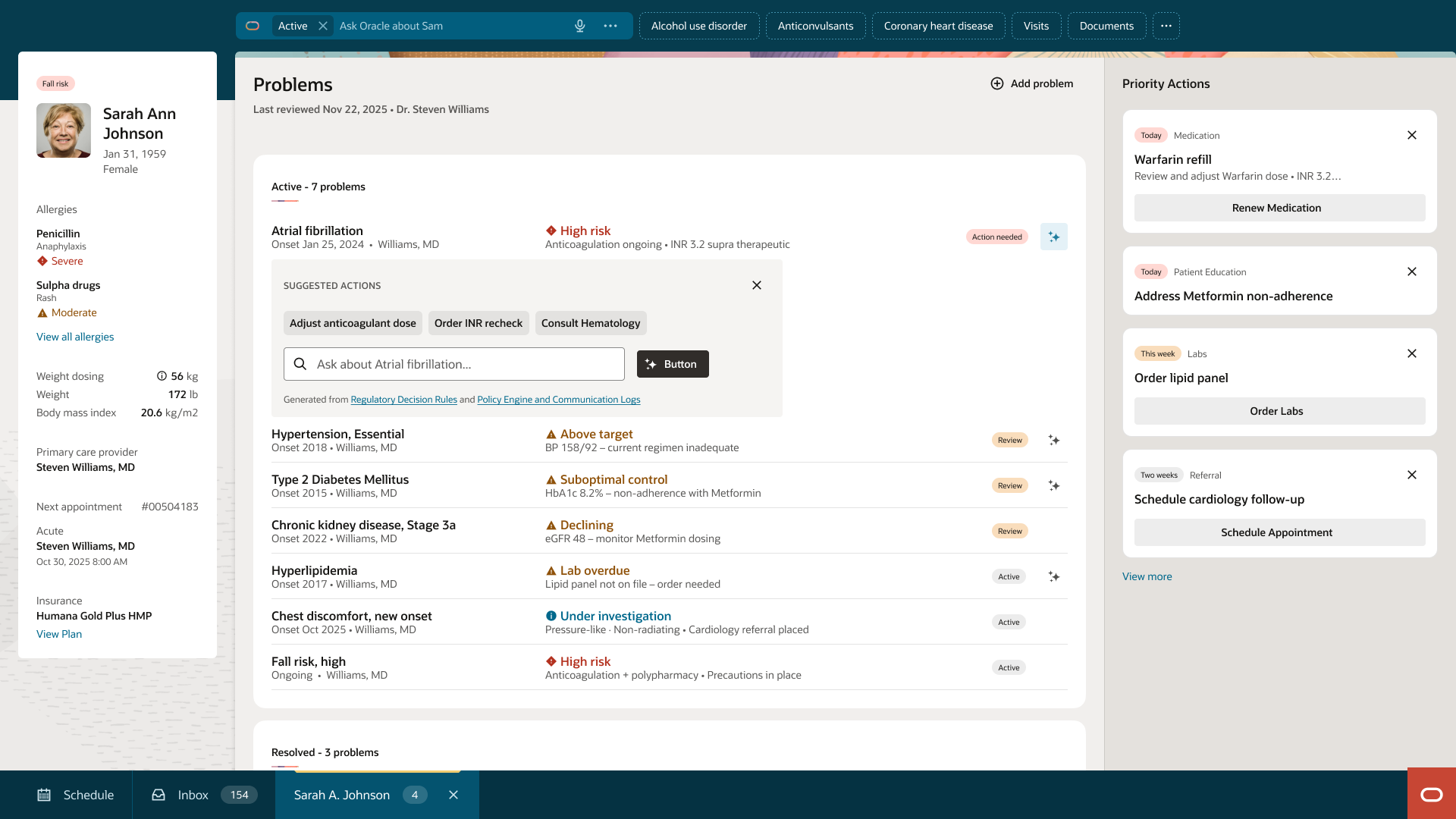Click the Oracle logo icon in search bar
This screenshot has height=819, width=1456.
[253, 26]
